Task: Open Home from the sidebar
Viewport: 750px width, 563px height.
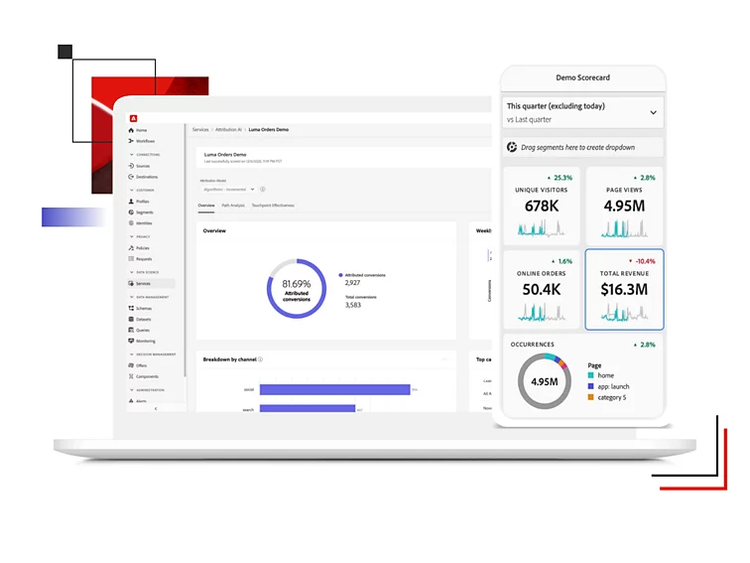Action: coord(140,130)
